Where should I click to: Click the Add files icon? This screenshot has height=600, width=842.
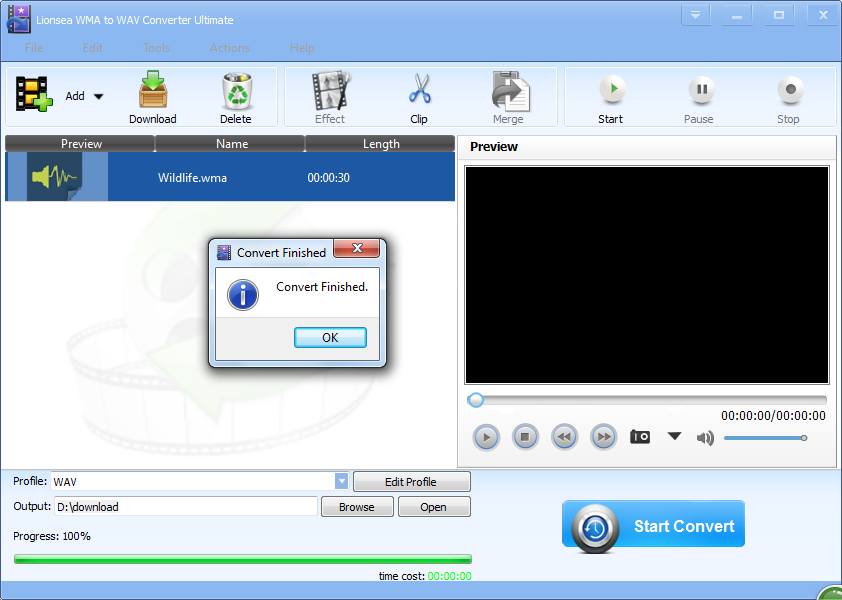(x=34, y=95)
